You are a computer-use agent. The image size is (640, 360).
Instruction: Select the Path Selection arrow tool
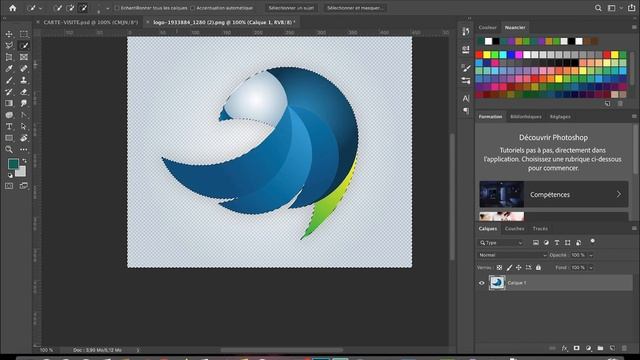pyautogui.click(x=24, y=127)
